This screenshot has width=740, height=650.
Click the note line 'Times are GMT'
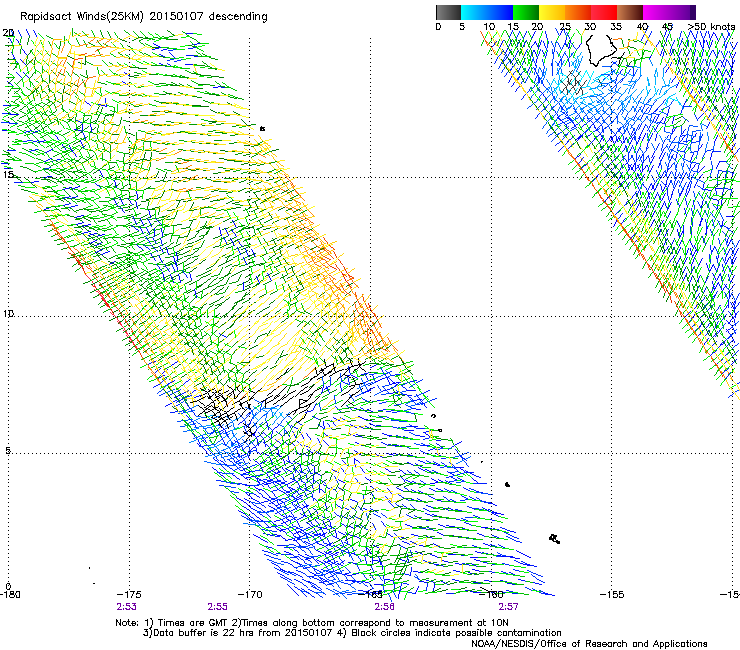(x=192, y=623)
